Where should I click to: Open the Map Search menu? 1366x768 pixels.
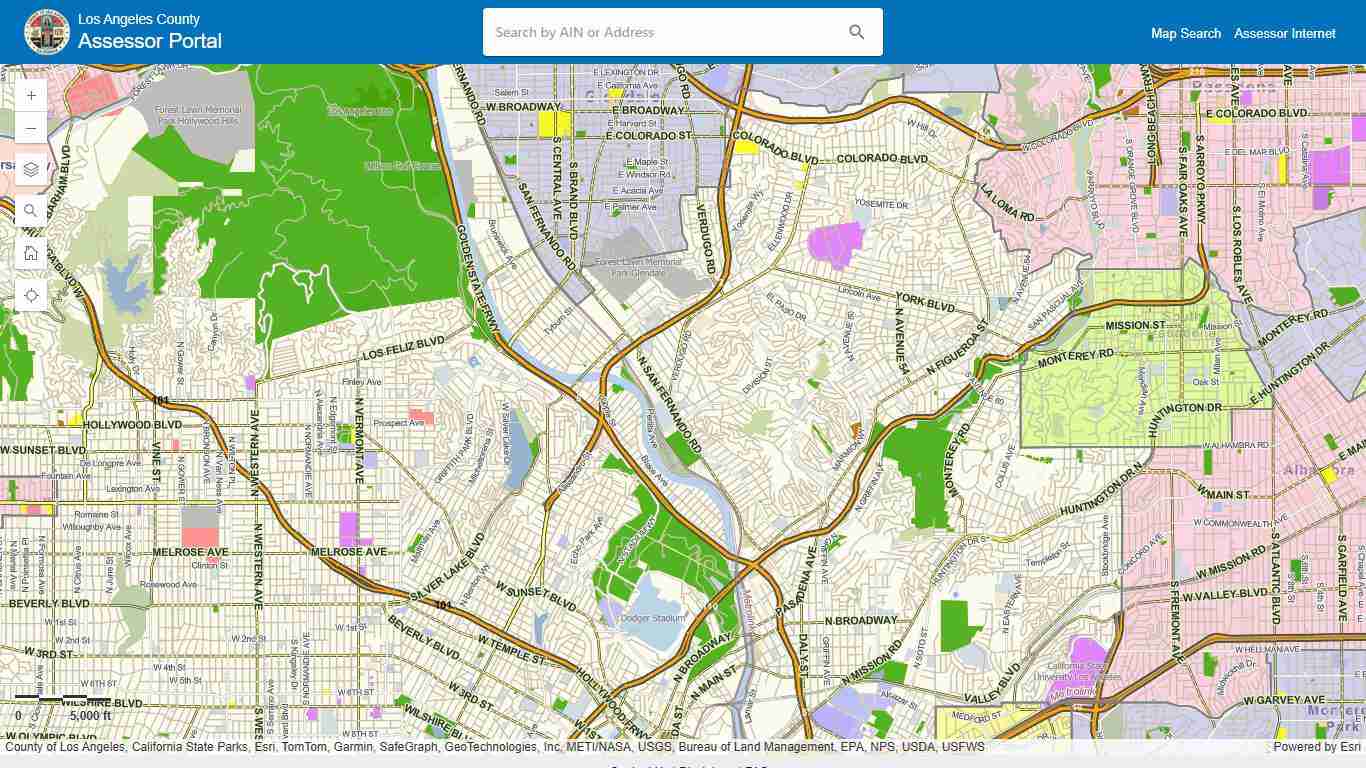click(x=1186, y=33)
